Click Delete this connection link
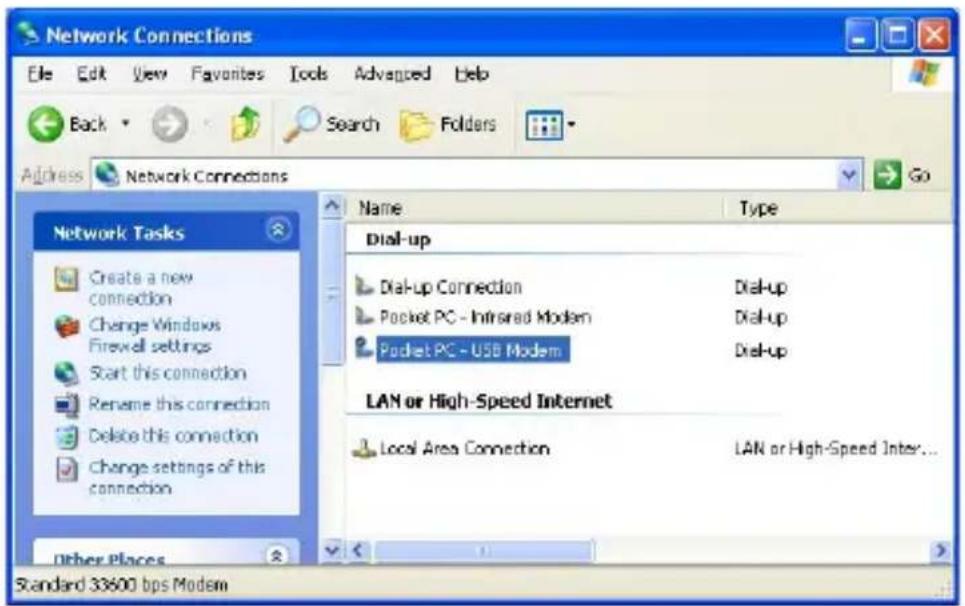The height and width of the screenshot is (606, 965). (x=173, y=436)
